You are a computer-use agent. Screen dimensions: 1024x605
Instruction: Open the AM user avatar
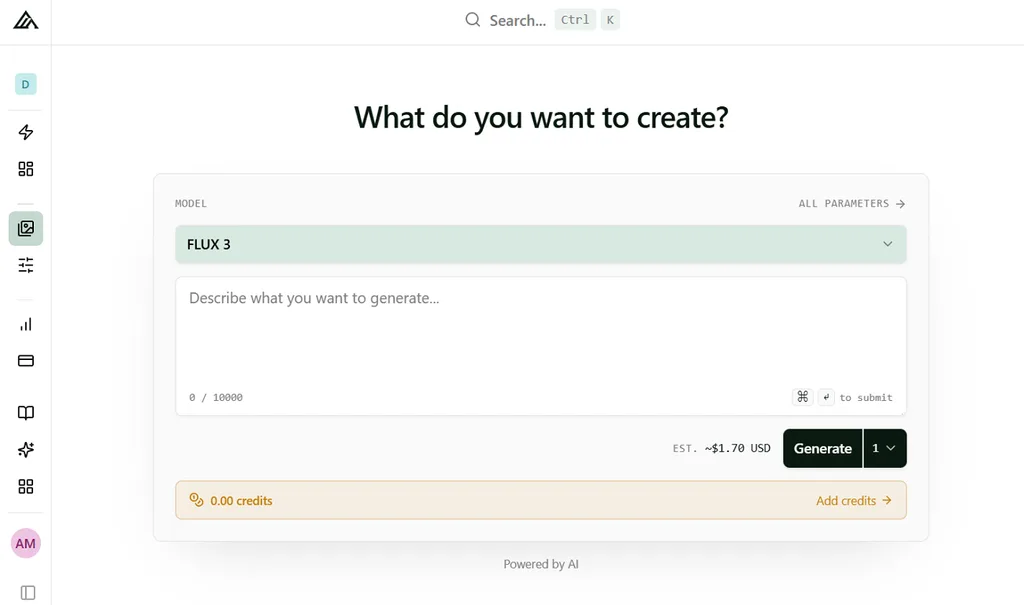(x=25, y=544)
